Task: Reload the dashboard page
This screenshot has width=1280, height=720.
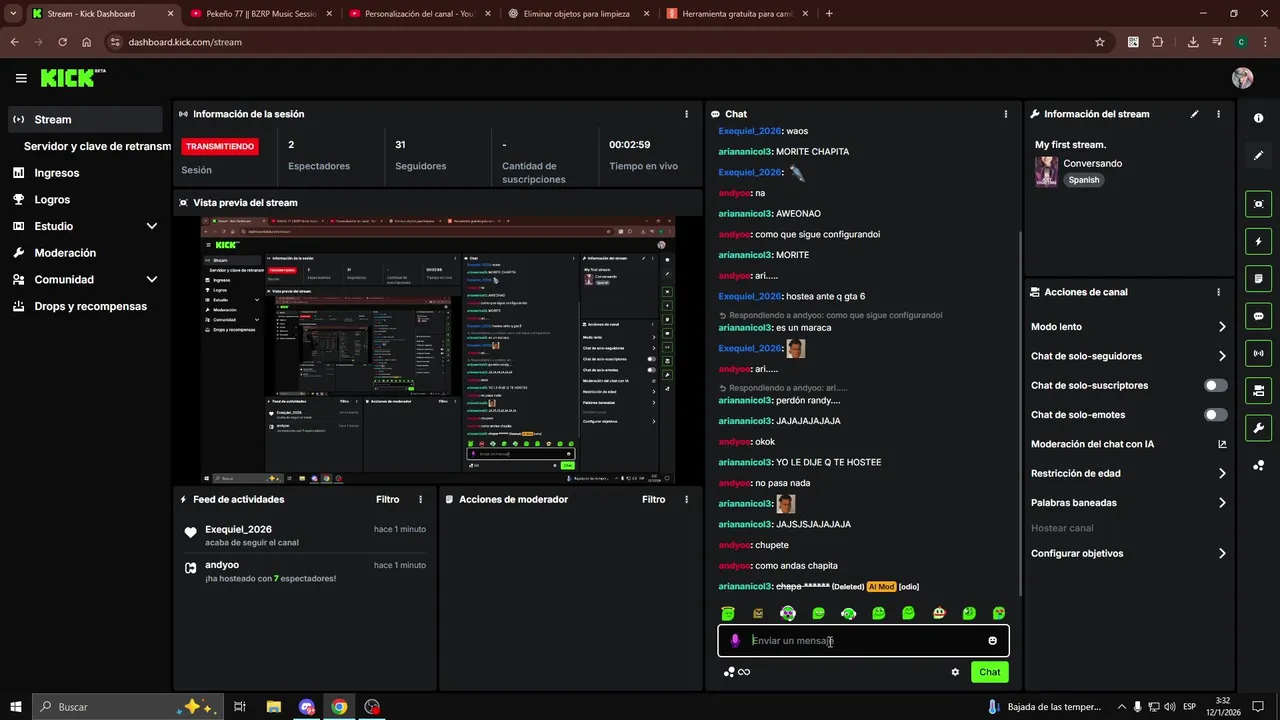Action: [x=62, y=42]
